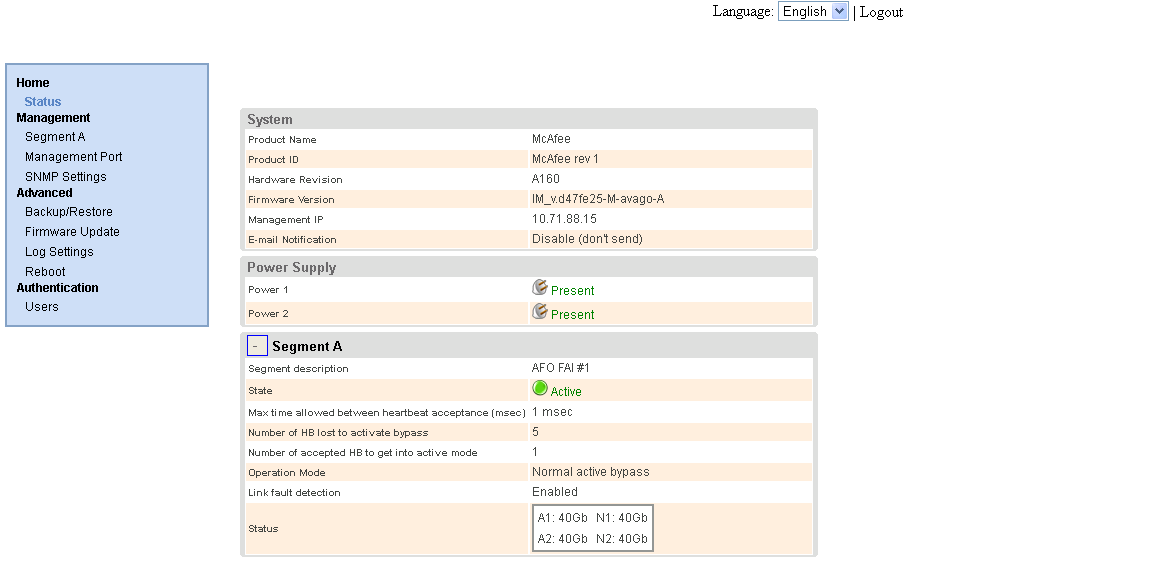Viewport: 1164px width, 579px height.
Task: Go to Management Port settings
Action: (x=73, y=157)
